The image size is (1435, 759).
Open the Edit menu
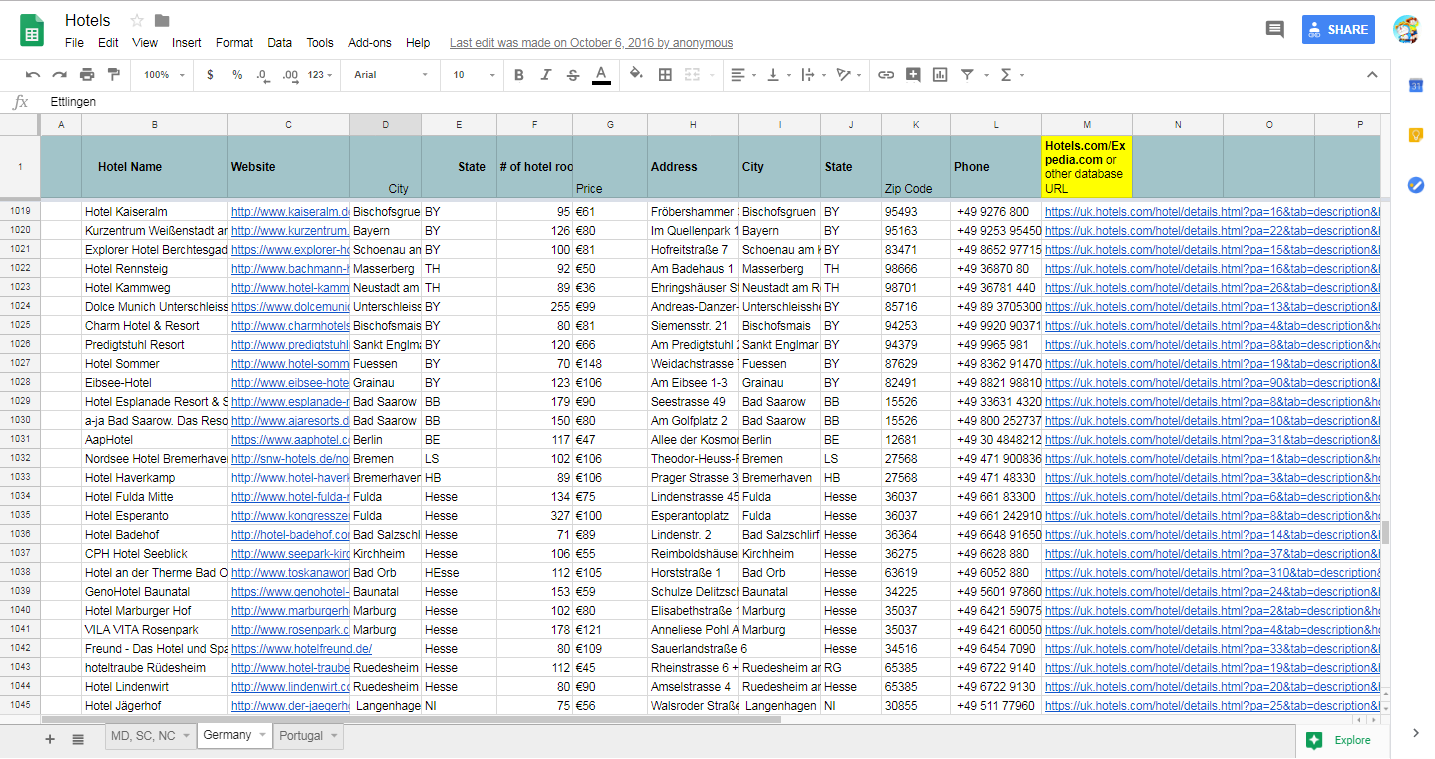[x=108, y=43]
